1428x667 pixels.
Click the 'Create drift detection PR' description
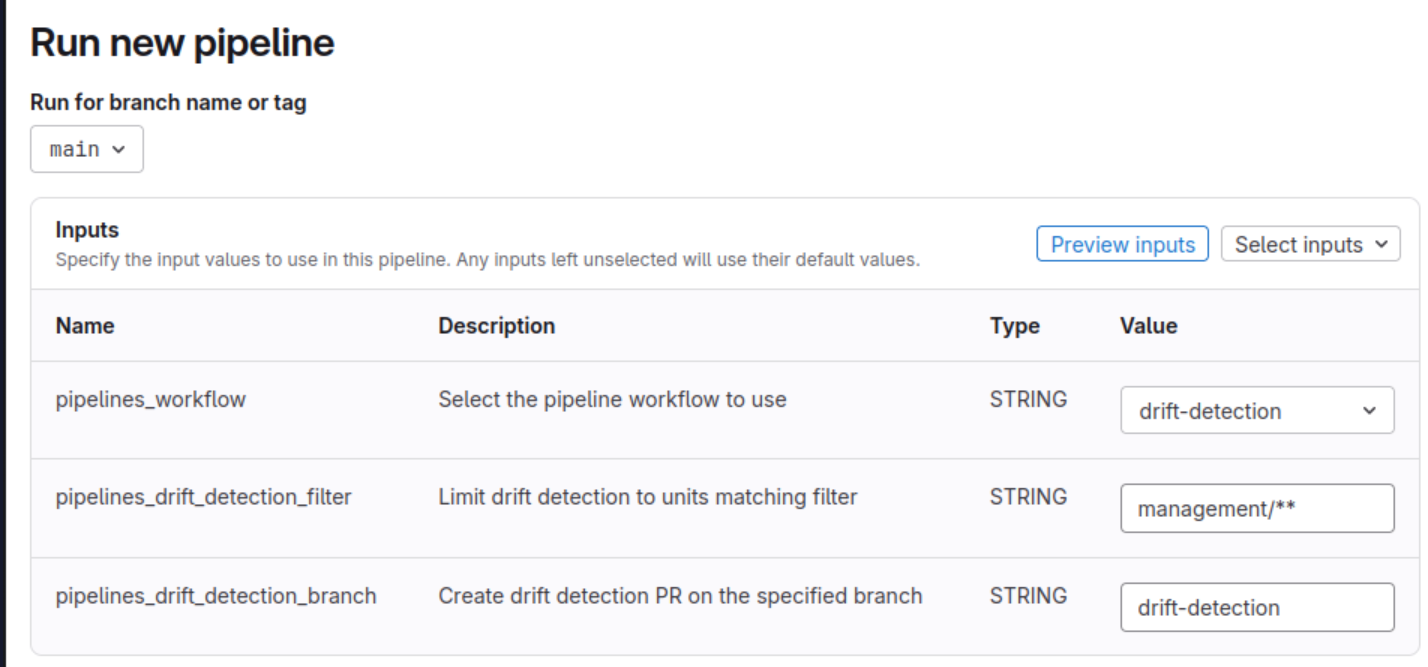(680, 596)
